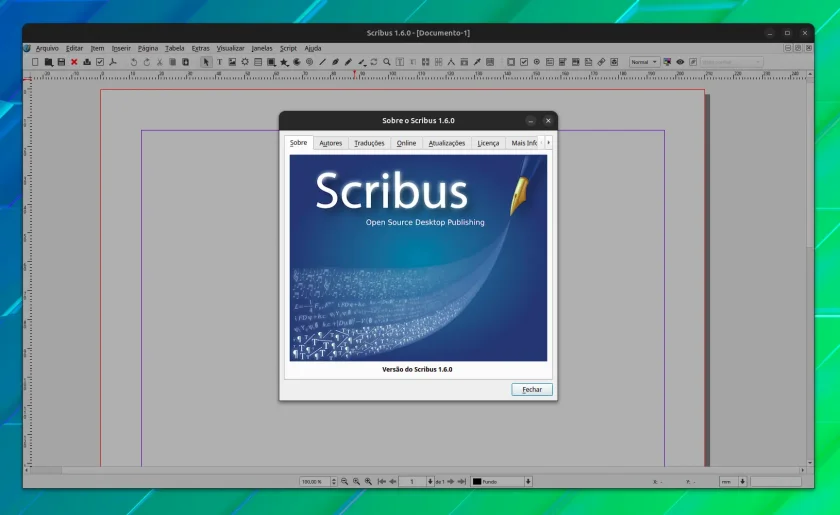The height and width of the screenshot is (515, 840).
Task: Click the horizontal scrollbar of the canvas
Action: pyautogui.click(x=414, y=470)
